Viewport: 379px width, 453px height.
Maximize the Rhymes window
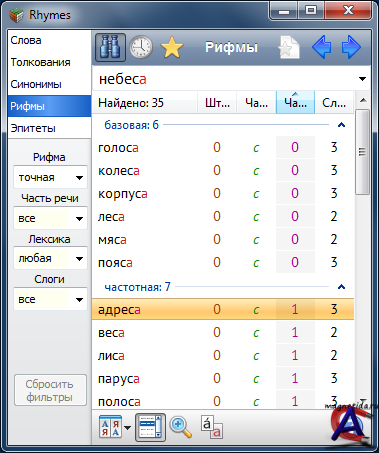point(311,11)
